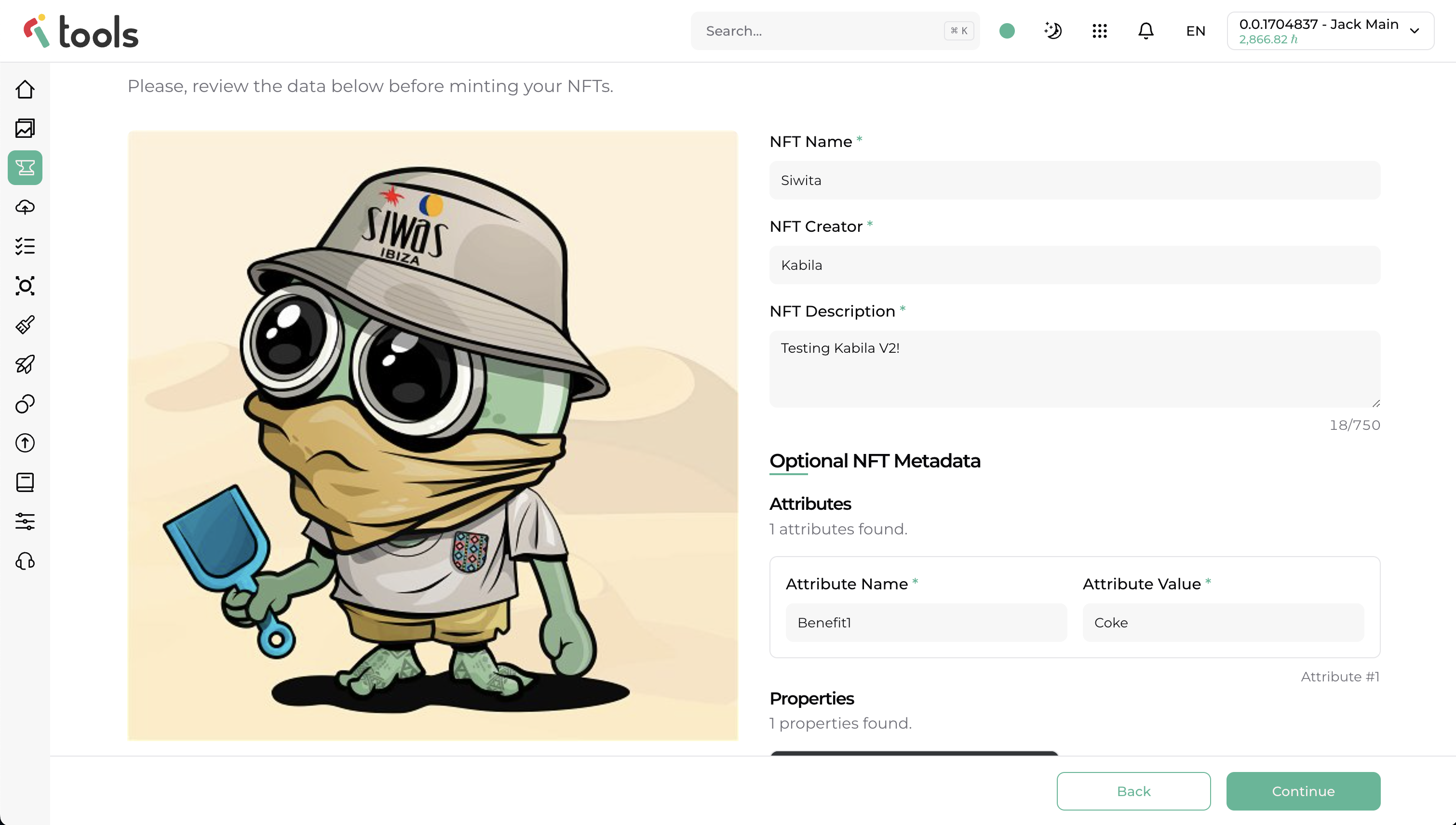Click the Siwas frog NFT preview image

click(x=432, y=435)
